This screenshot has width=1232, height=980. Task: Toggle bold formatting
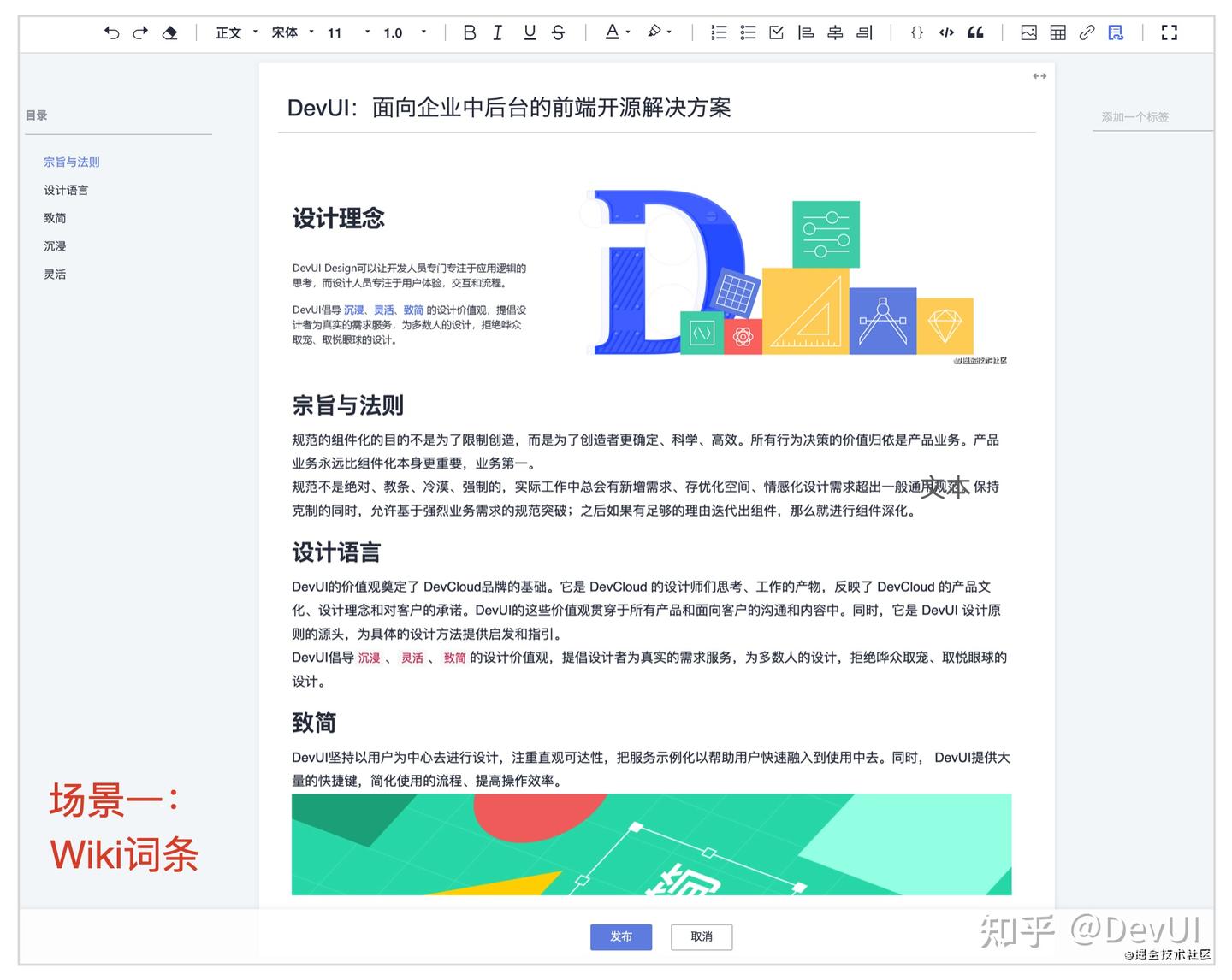[469, 32]
